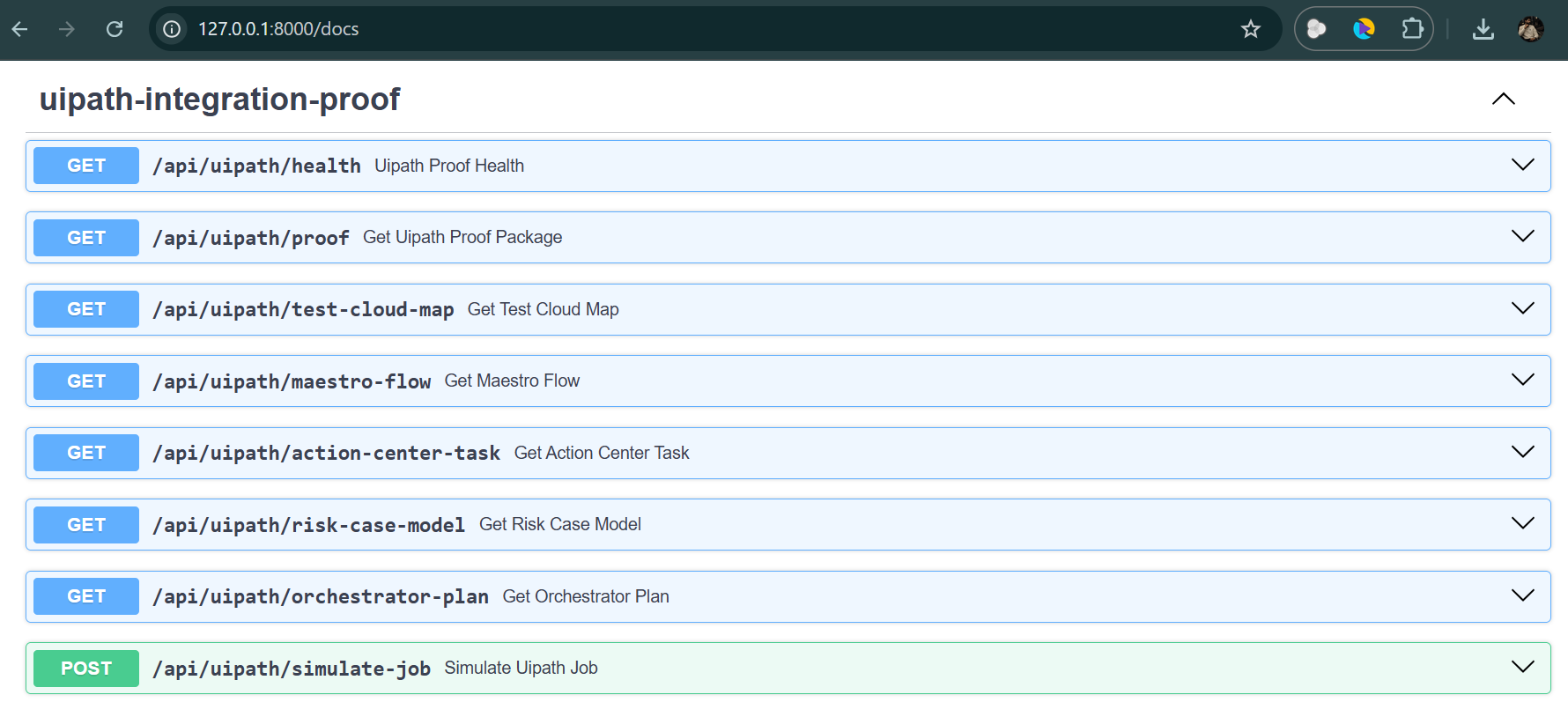The image size is (1568, 717).
Task: Click the 'Get Action Center Task' summary text
Action: click(602, 453)
